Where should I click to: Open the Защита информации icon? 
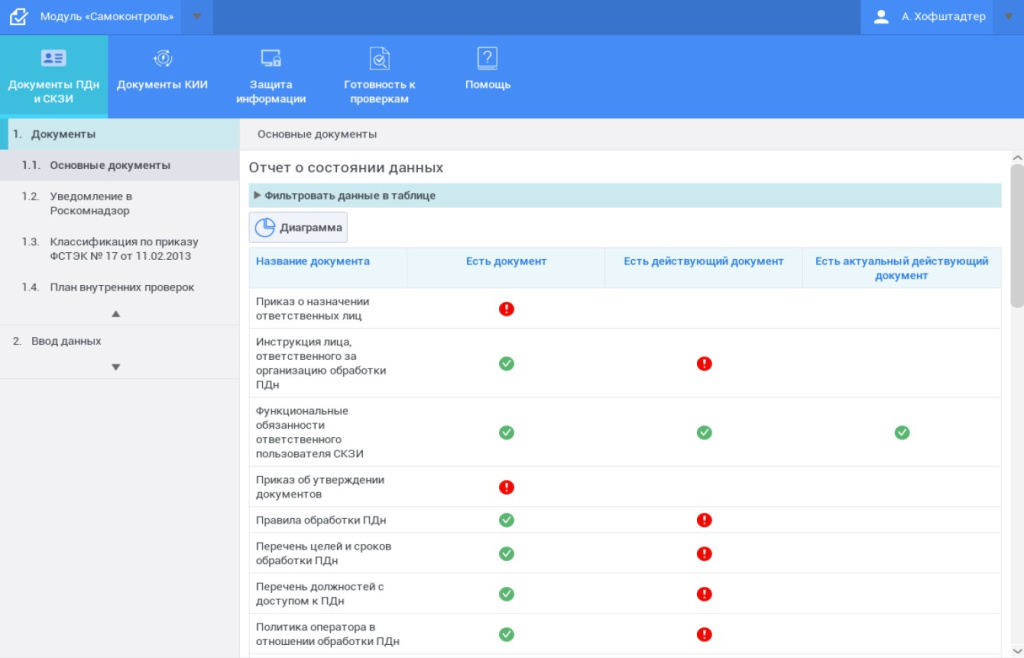270,58
